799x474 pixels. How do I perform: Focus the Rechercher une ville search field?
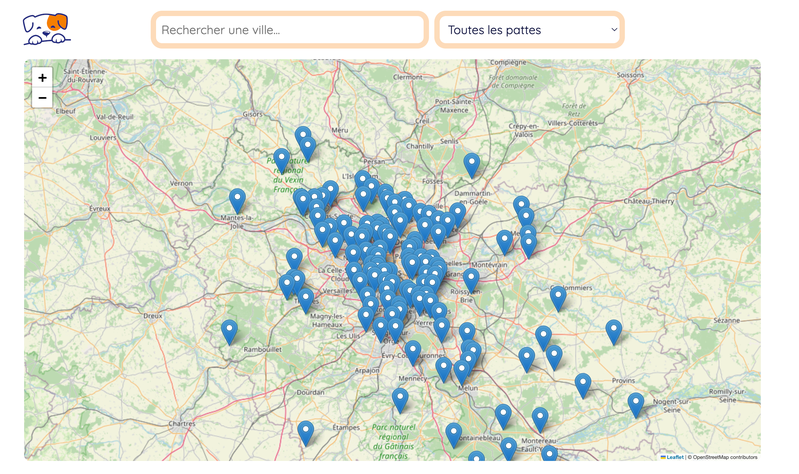pyautogui.click(x=289, y=30)
